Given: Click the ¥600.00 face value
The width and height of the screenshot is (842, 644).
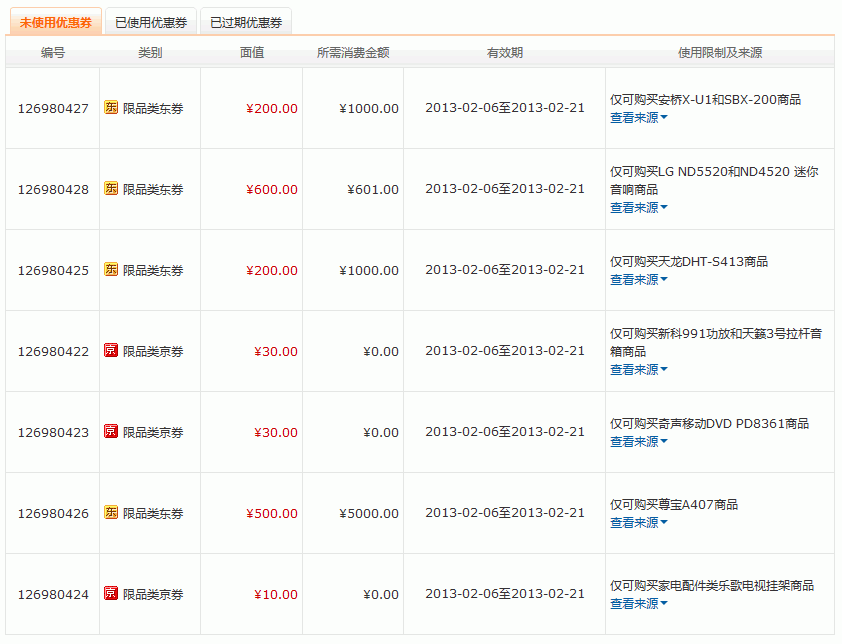Looking at the screenshot, I should (x=272, y=190).
